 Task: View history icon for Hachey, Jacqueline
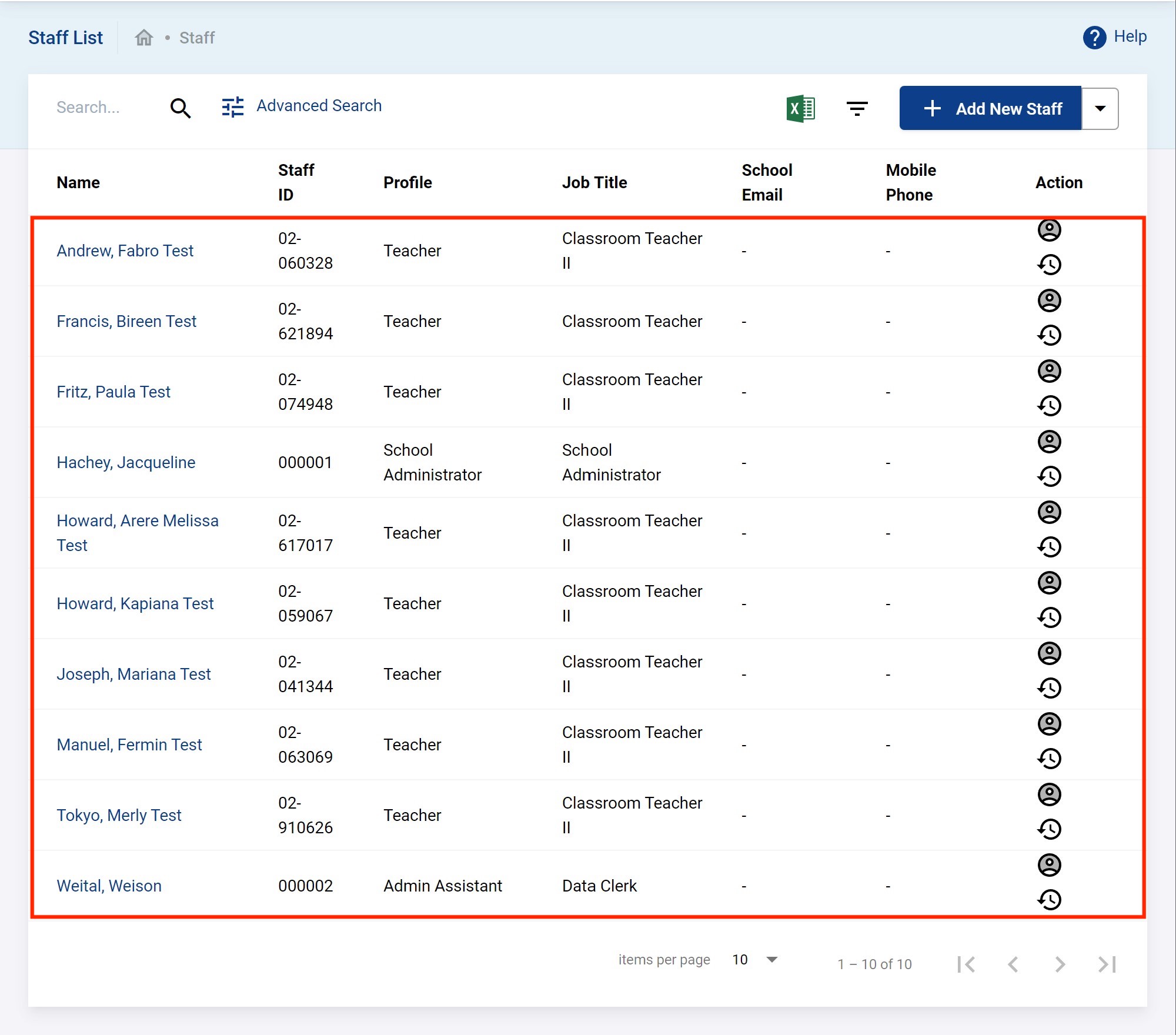pyautogui.click(x=1049, y=476)
